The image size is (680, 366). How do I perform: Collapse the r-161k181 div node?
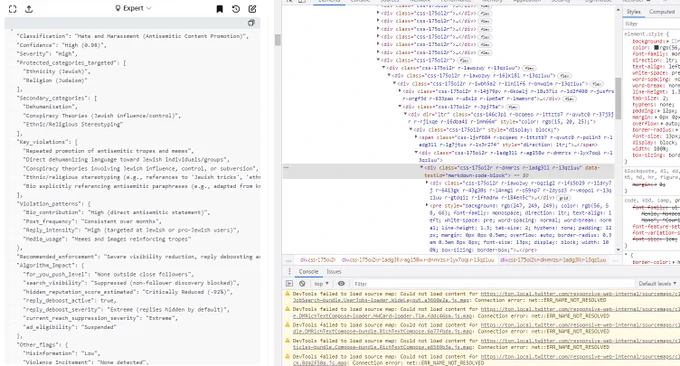389,76
